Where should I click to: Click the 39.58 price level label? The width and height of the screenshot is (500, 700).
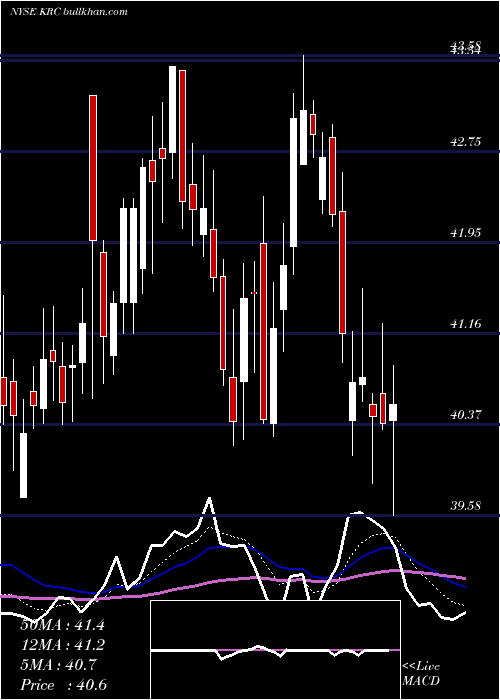click(467, 506)
